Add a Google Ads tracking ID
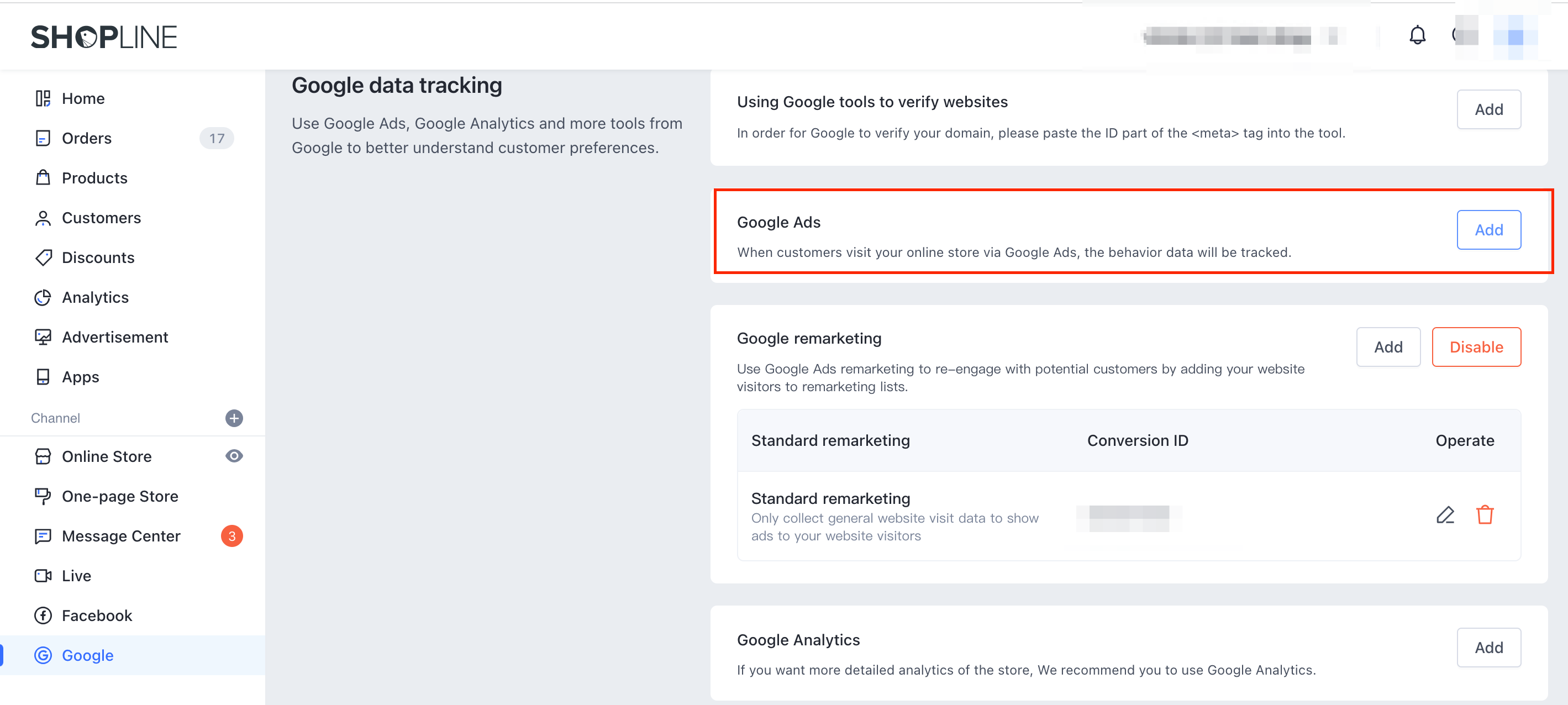The image size is (1568, 705). click(x=1488, y=229)
